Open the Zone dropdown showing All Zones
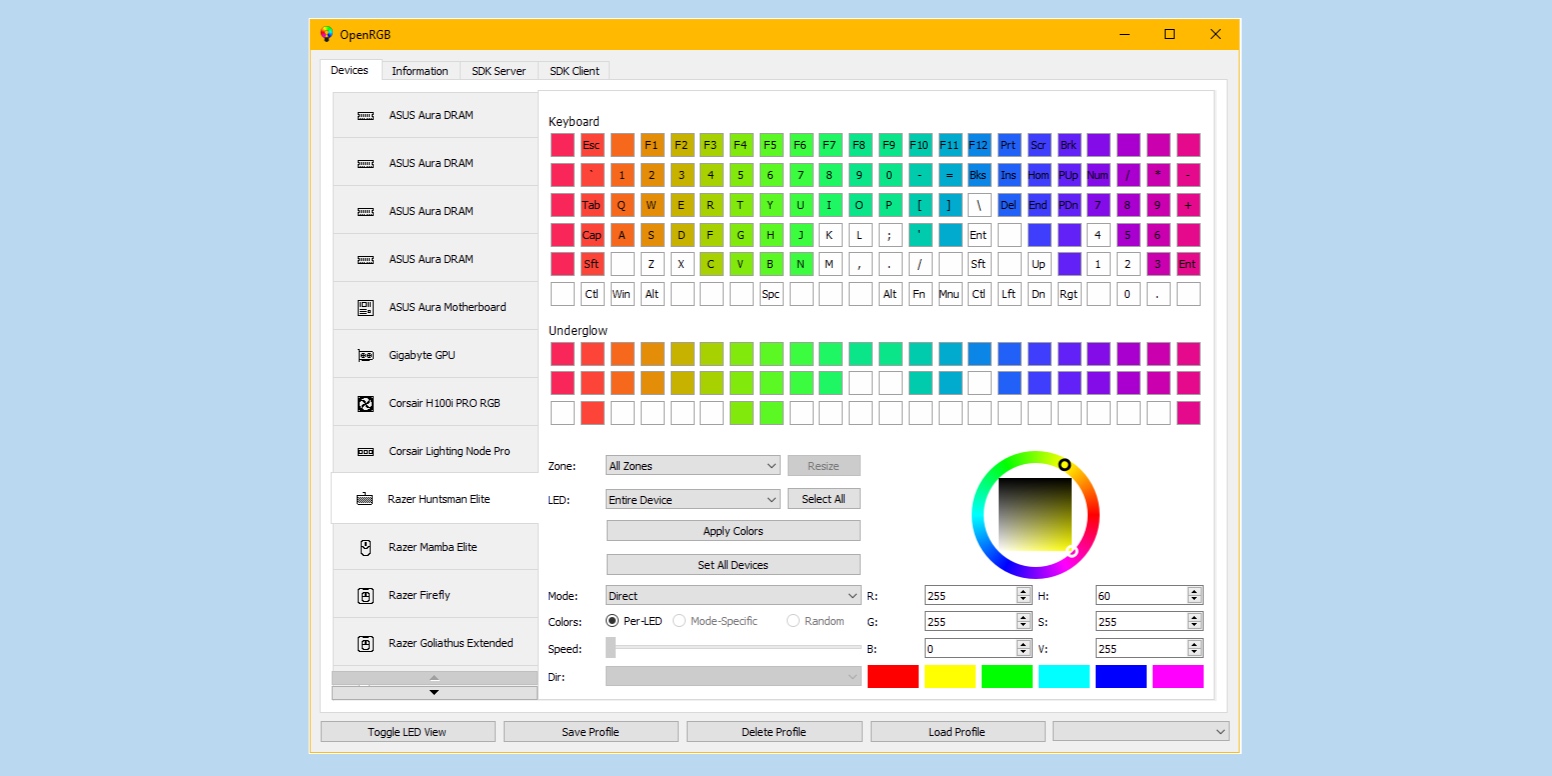The width and height of the screenshot is (1552, 776). 693,466
